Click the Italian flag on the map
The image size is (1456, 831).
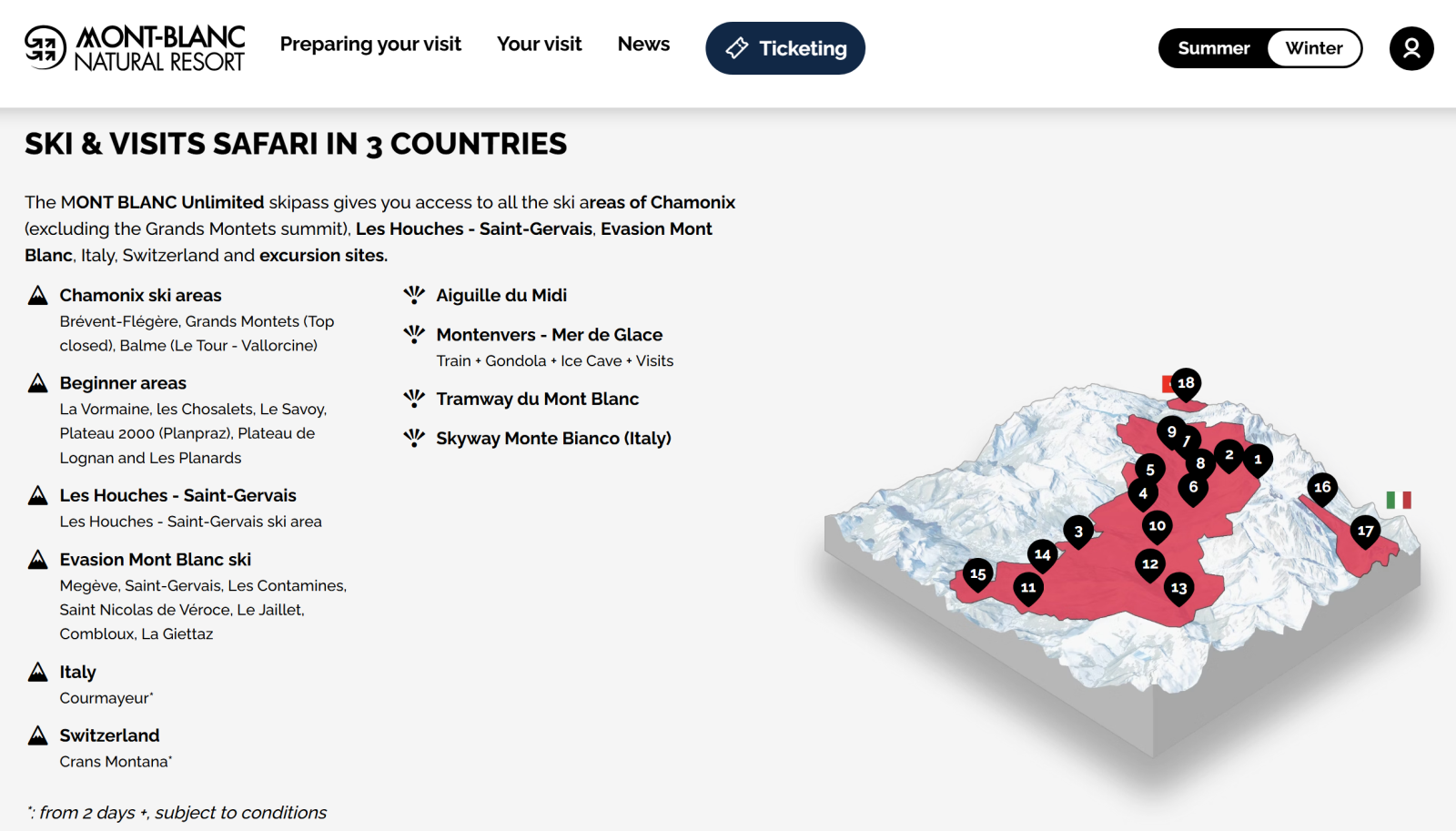pos(1398,500)
